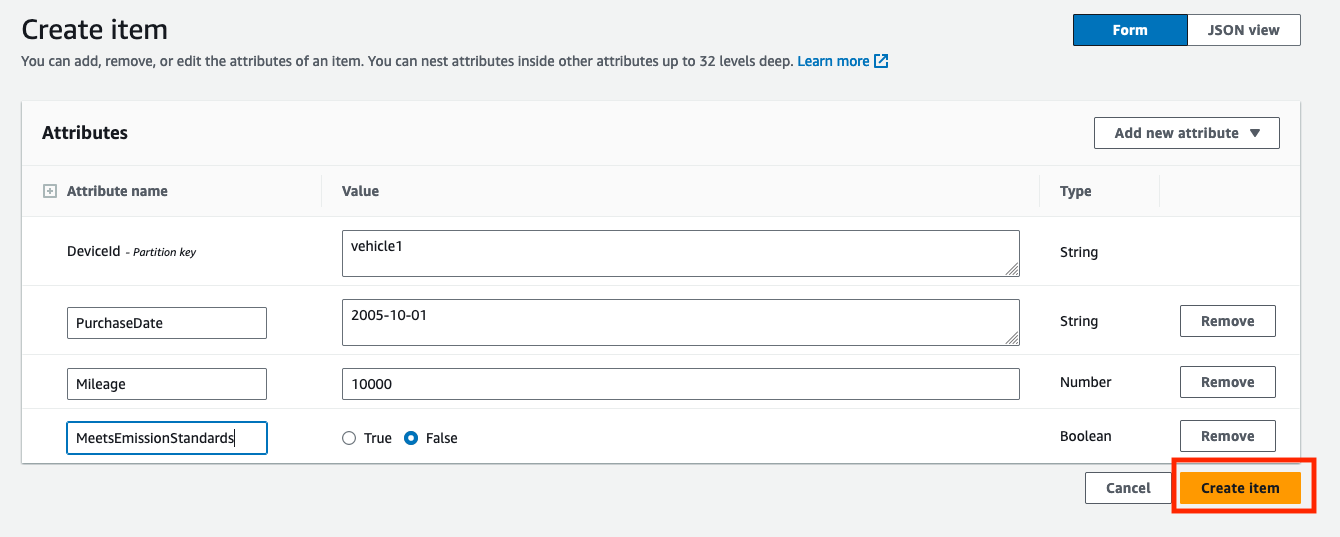1340x537 pixels.
Task: Remove the MeetsEmissionStandards attribute
Action: click(1227, 436)
